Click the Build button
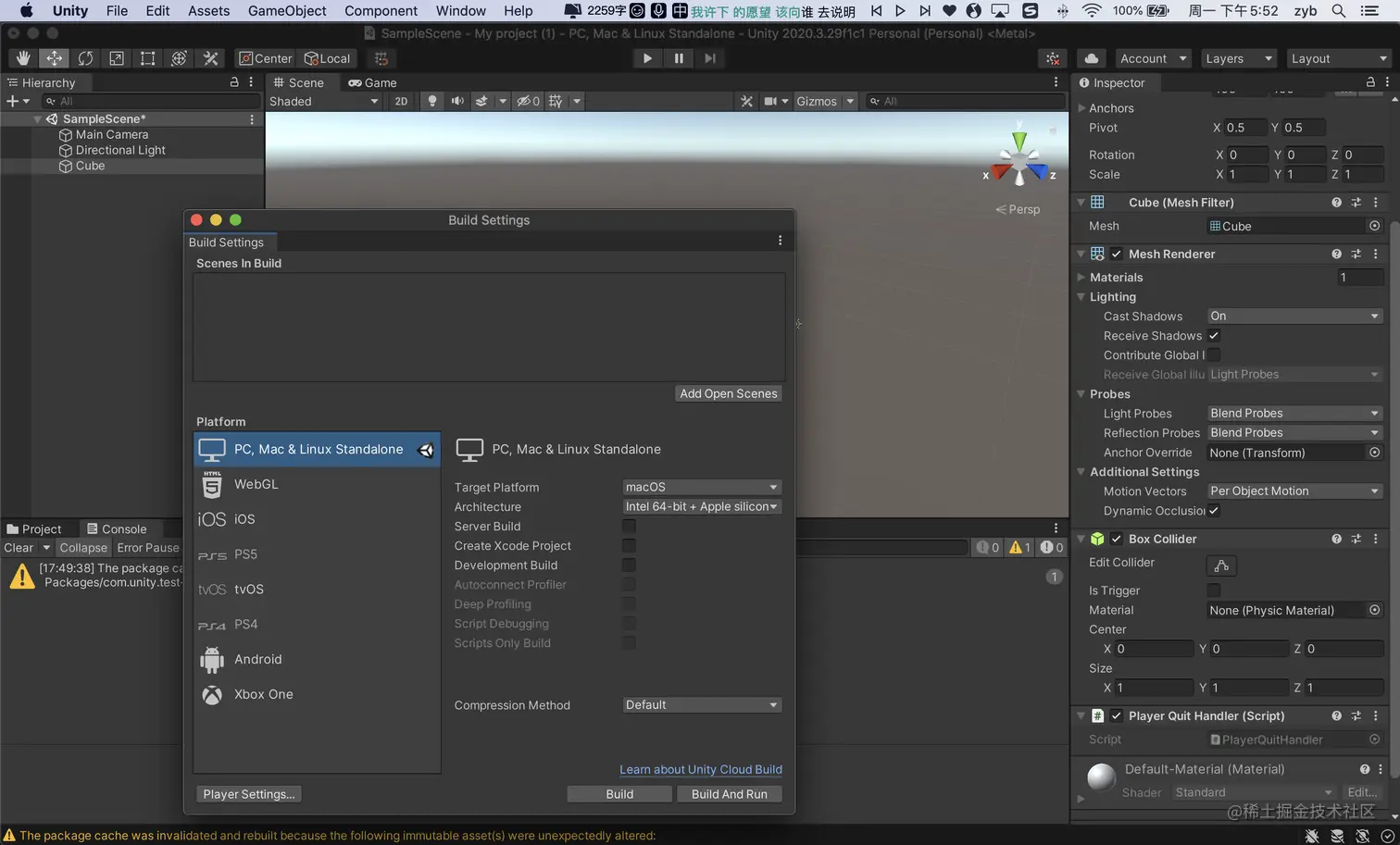This screenshot has width=1400, height=845. pos(619,794)
